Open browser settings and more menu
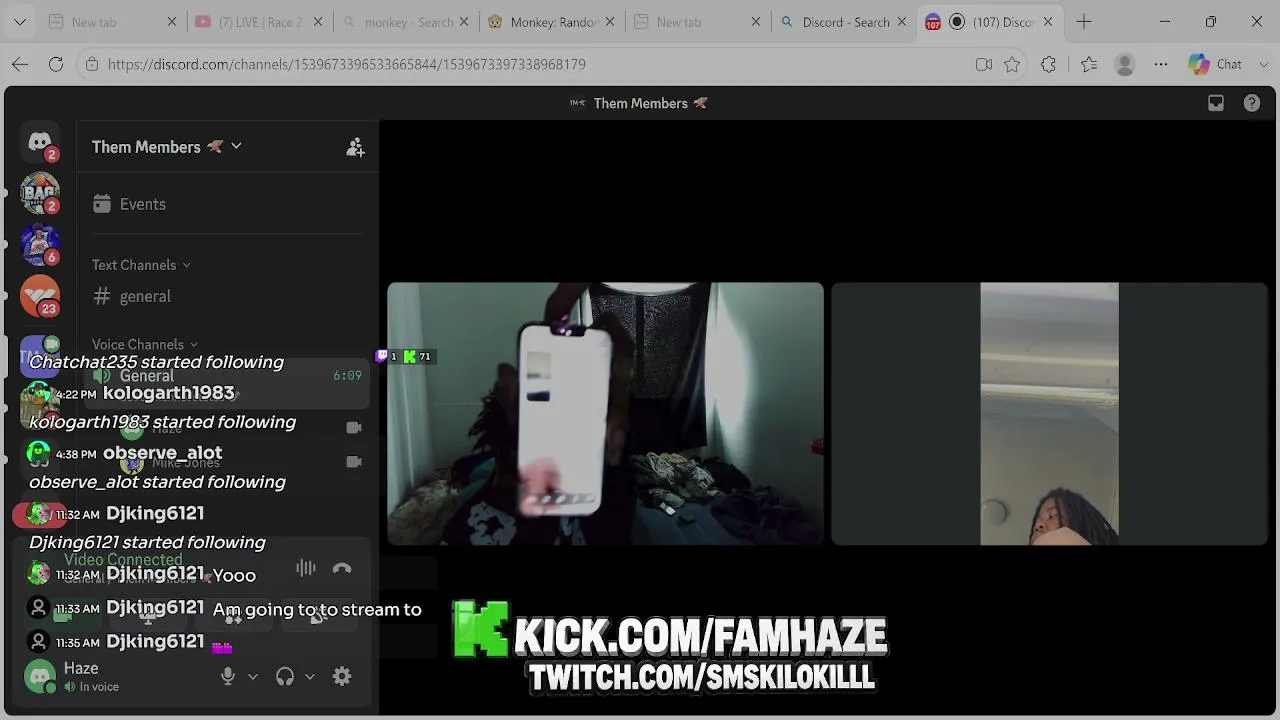Screen dimensions: 1280x720 tap(1161, 64)
